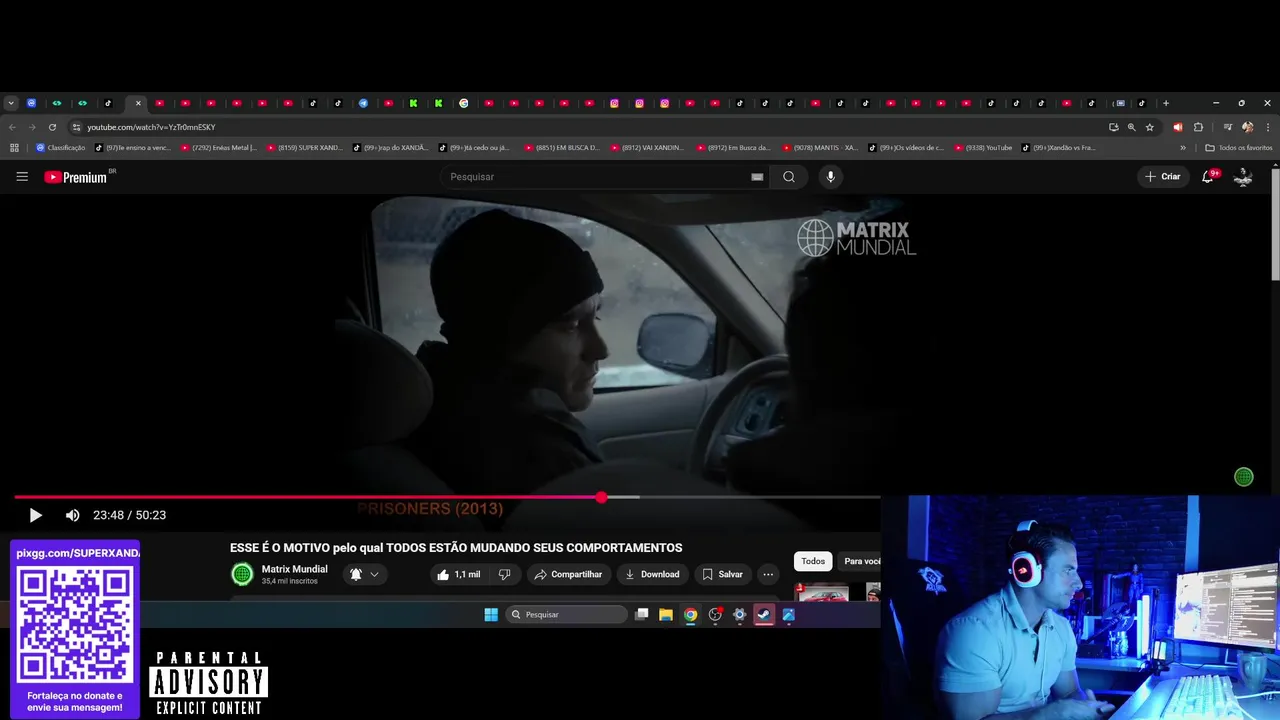Open the Chrome profile avatar
The width and height of the screenshot is (1280, 720).
click(x=1247, y=127)
